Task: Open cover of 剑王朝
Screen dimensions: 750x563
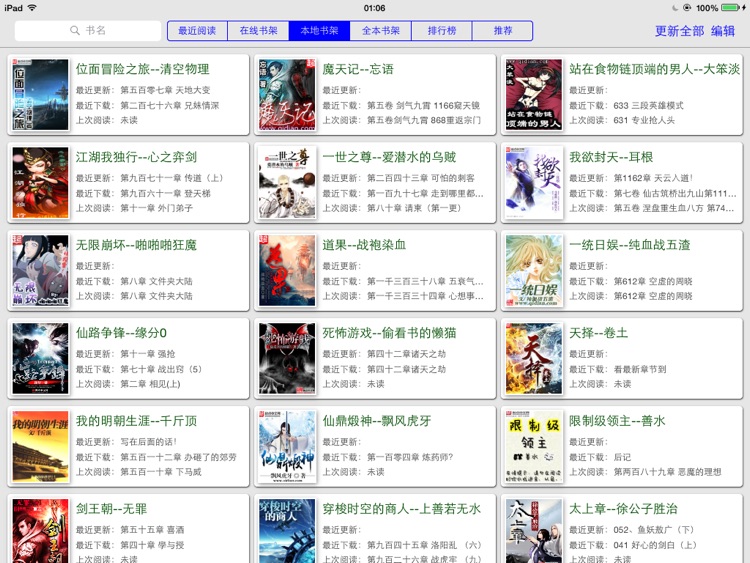Action: pos(40,531)
